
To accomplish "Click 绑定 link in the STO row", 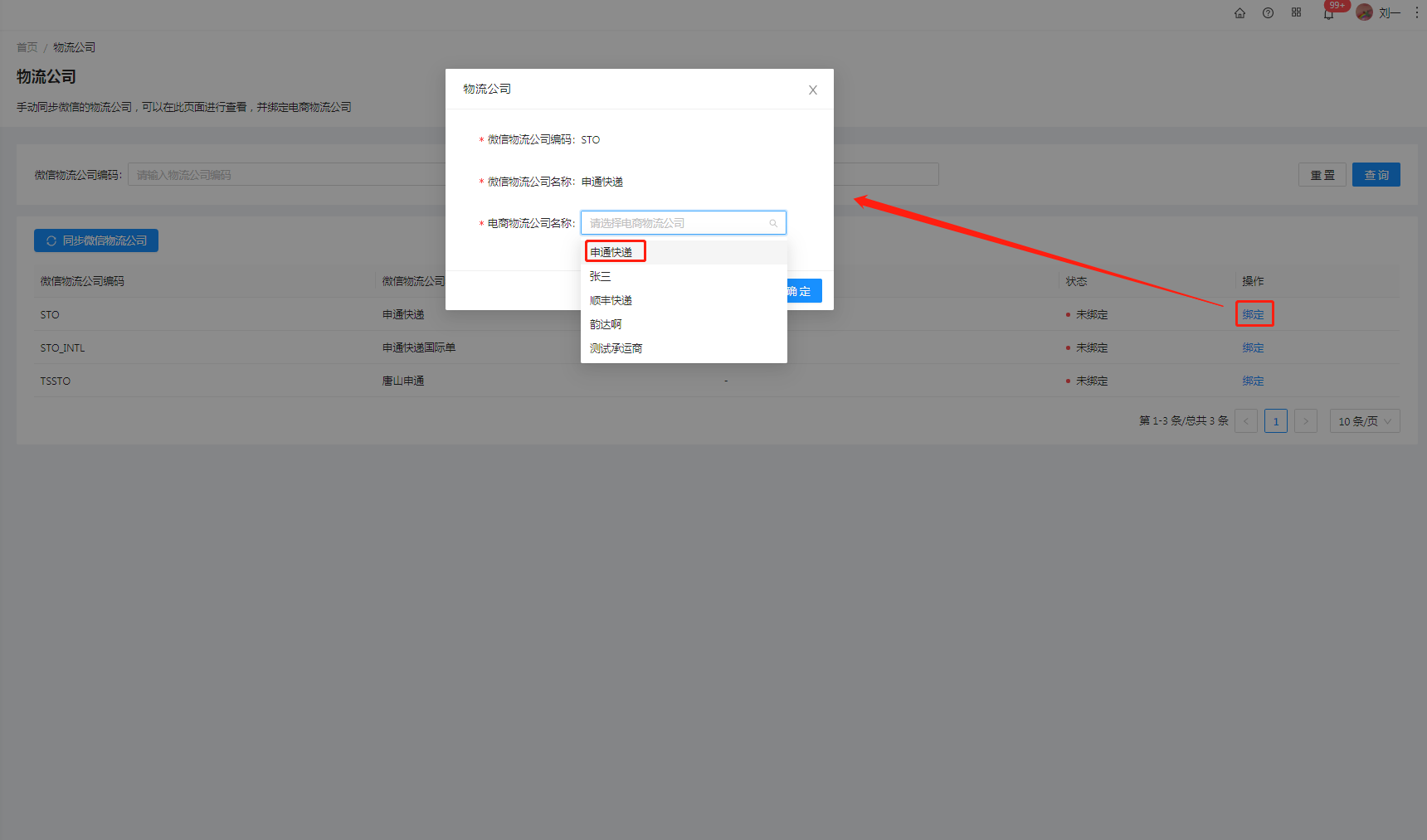I will point(1253,314).
